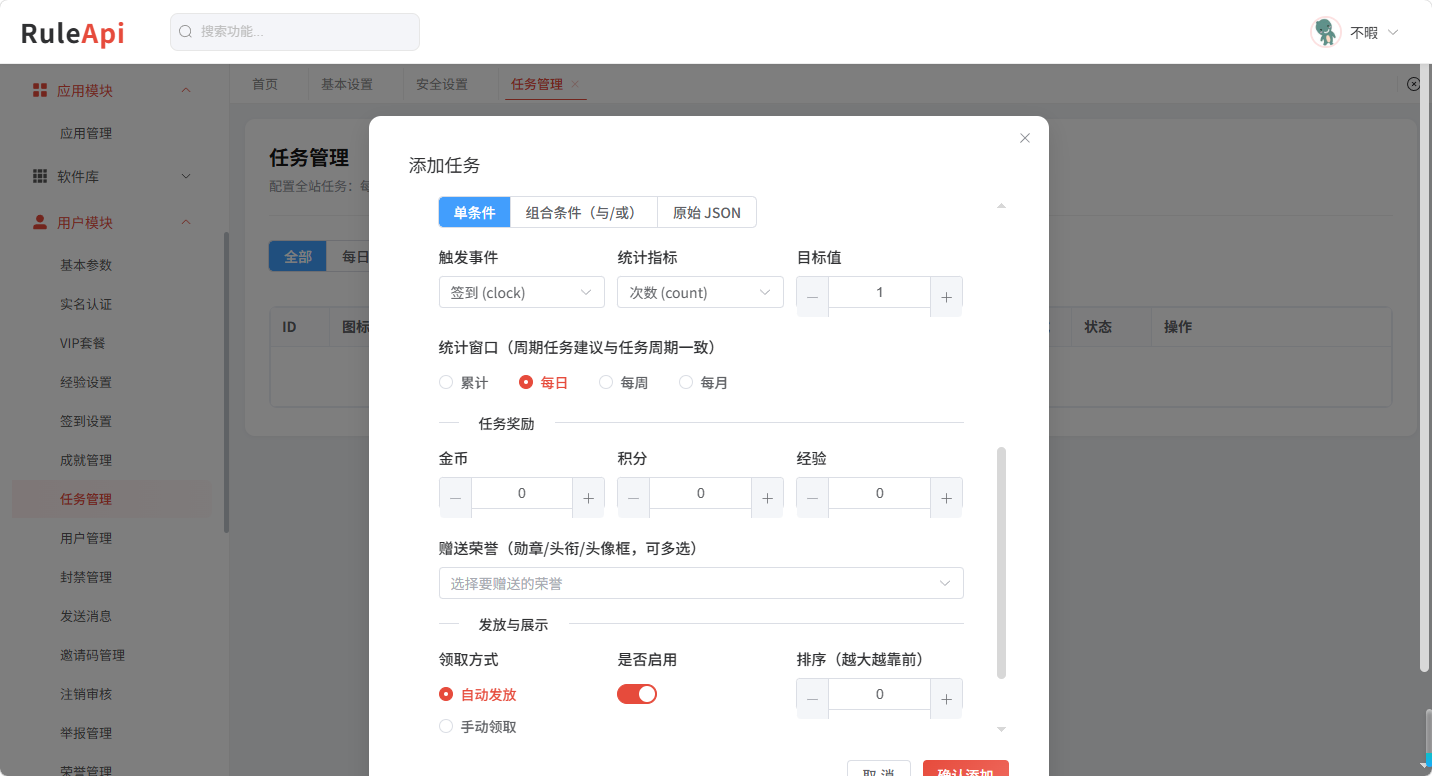Choose 手动领取 claim method
Image resolution: width=1432 pixels, height=776 pixels.
478,727
